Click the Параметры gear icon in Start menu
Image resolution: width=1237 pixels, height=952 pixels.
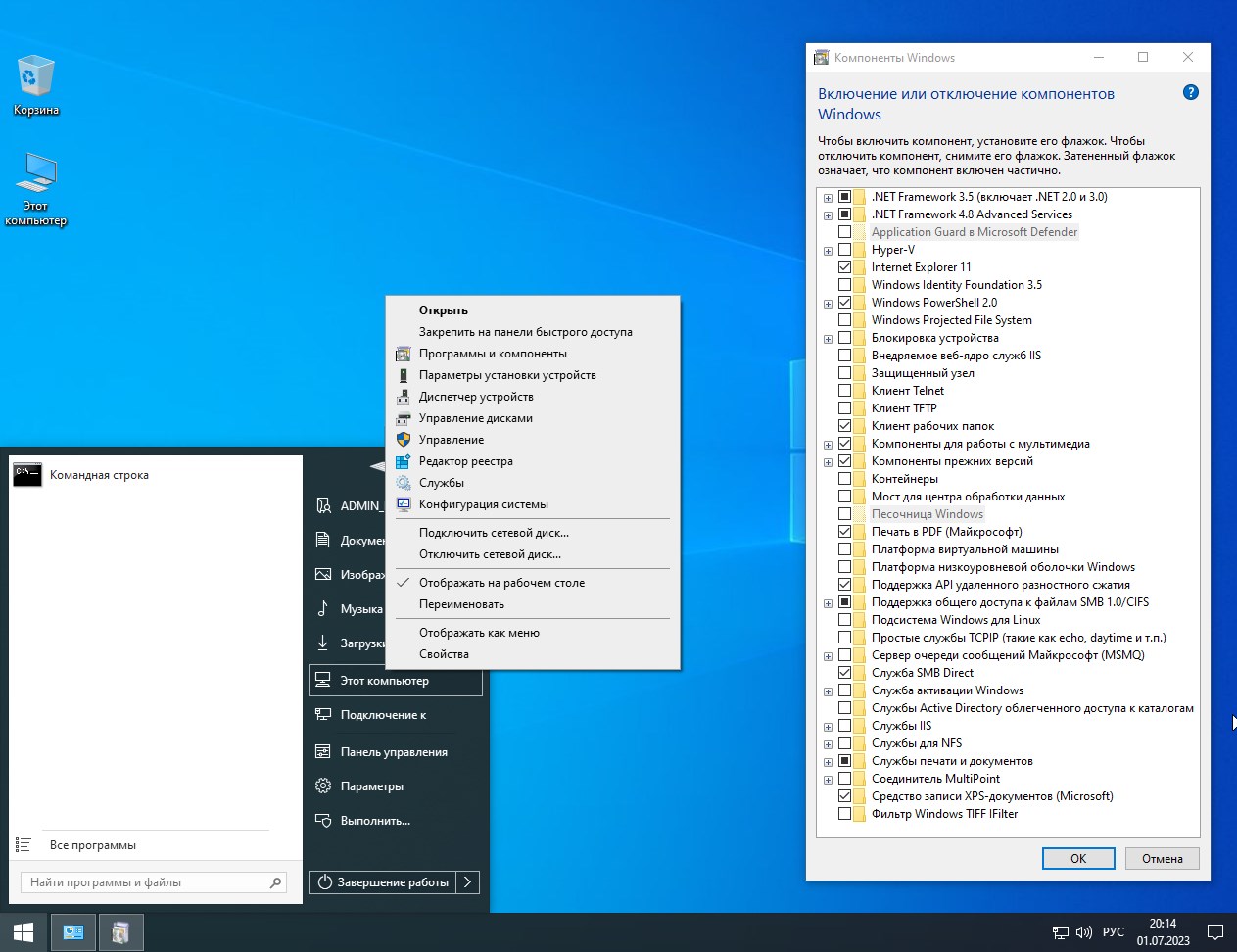(323, 786)
